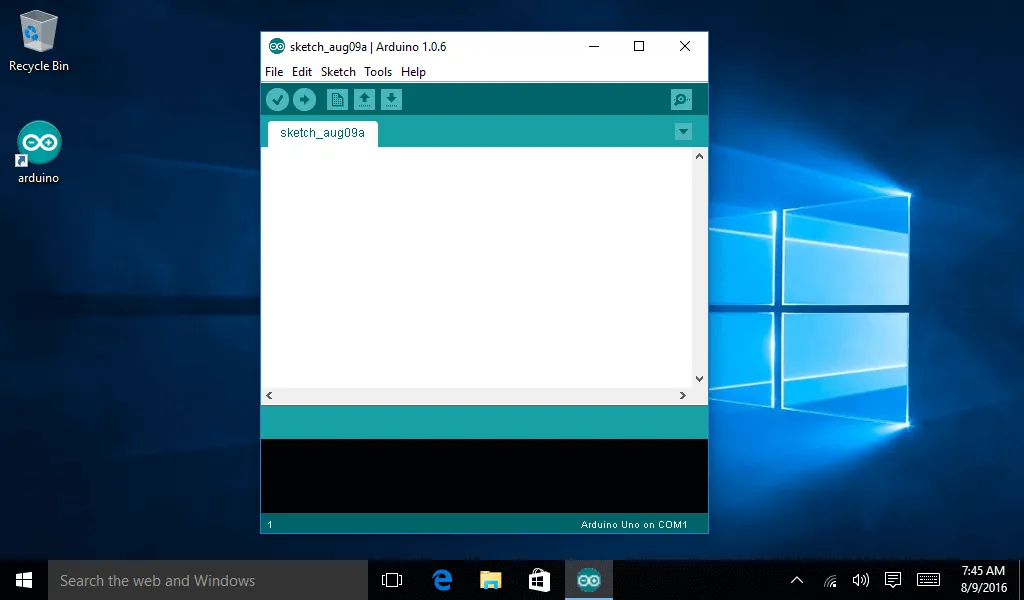Expand the tab options dropdown arrow

[683, 132]
